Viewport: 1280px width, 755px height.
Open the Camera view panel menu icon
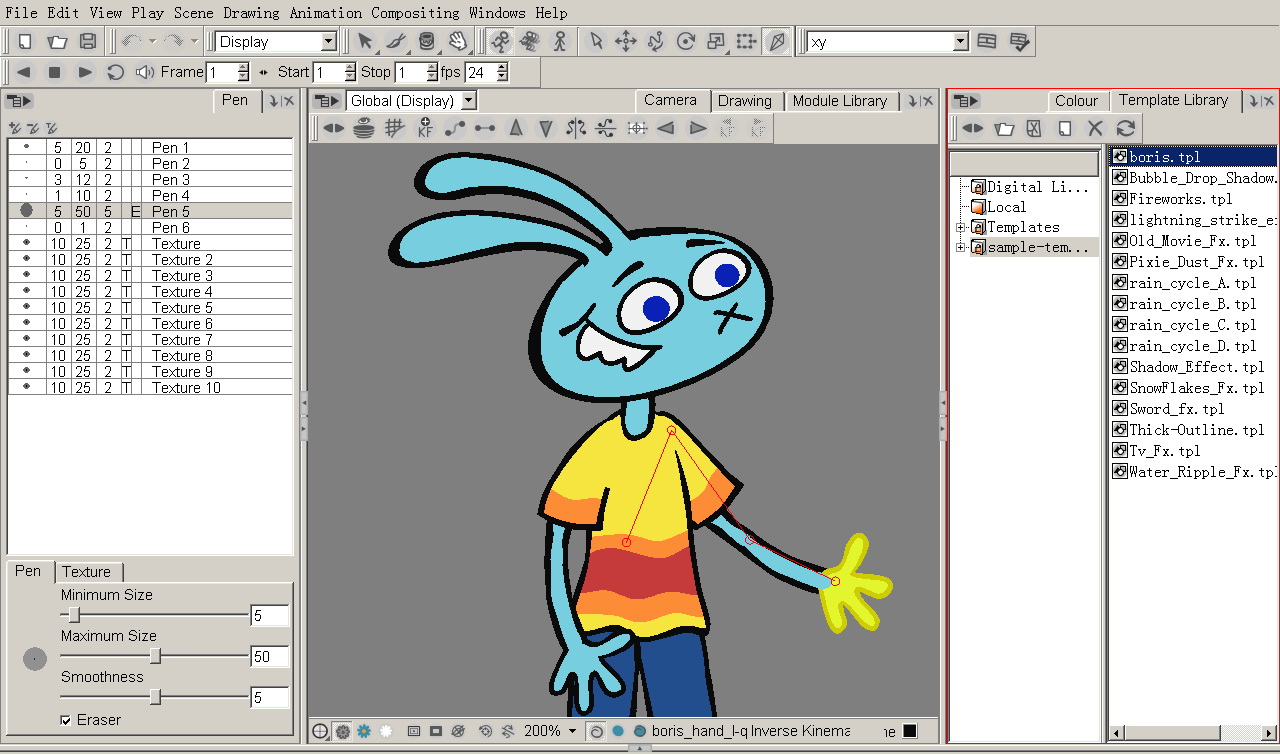pos(325,100)
